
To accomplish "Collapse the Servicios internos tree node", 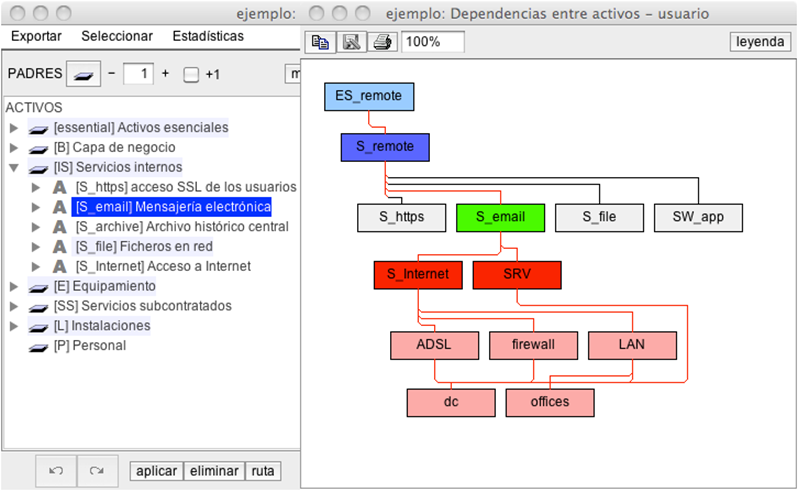I will (14, 167).
